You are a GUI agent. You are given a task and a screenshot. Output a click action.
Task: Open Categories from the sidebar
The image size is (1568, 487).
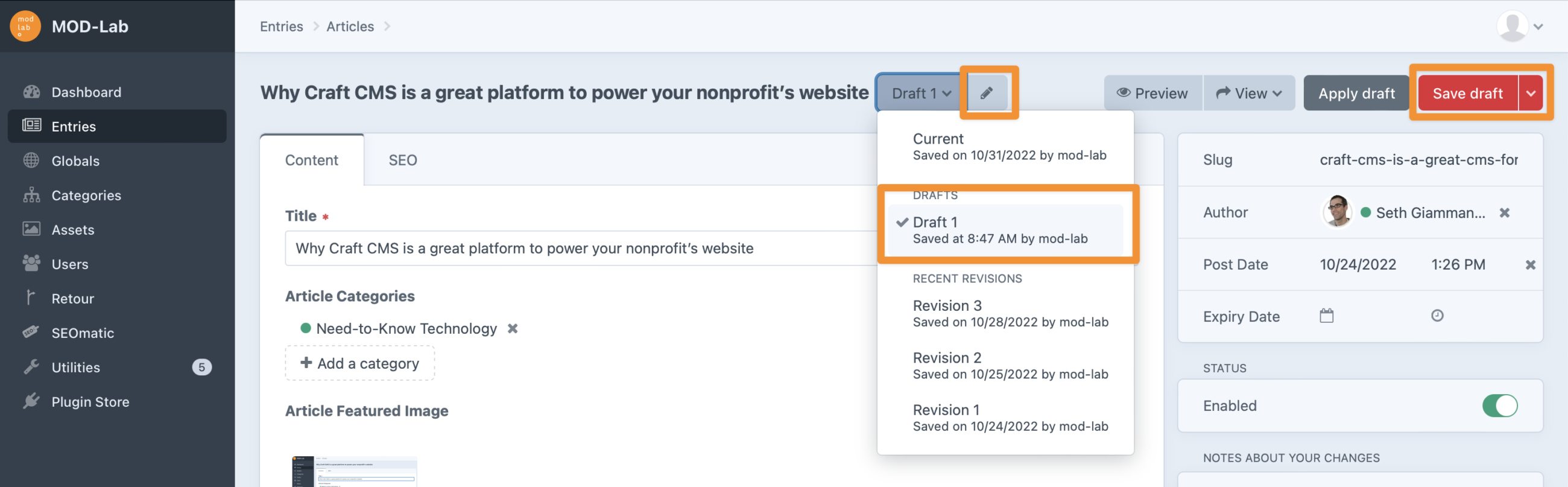click(x=117, y=196)
